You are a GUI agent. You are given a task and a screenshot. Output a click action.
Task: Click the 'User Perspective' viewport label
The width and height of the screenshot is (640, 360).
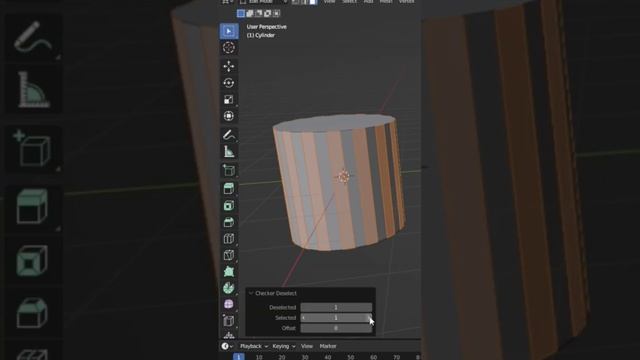[x=266, y=27]
